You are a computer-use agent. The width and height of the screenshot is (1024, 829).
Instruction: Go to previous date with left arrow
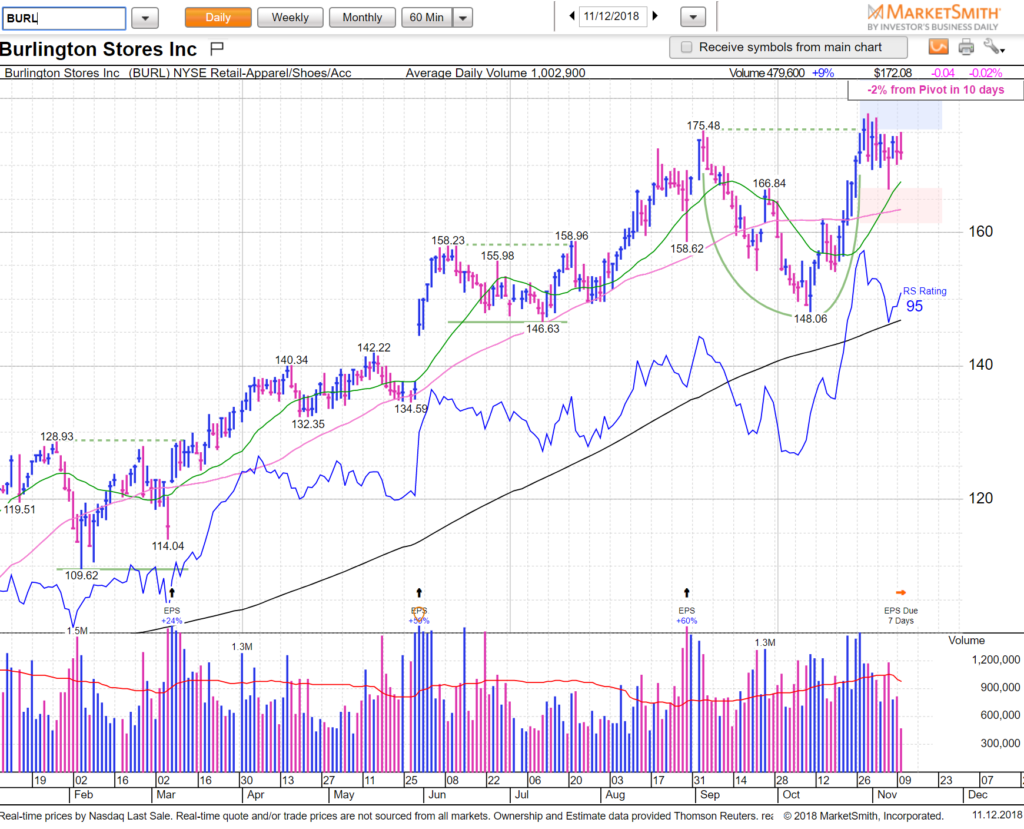point(572,16)
